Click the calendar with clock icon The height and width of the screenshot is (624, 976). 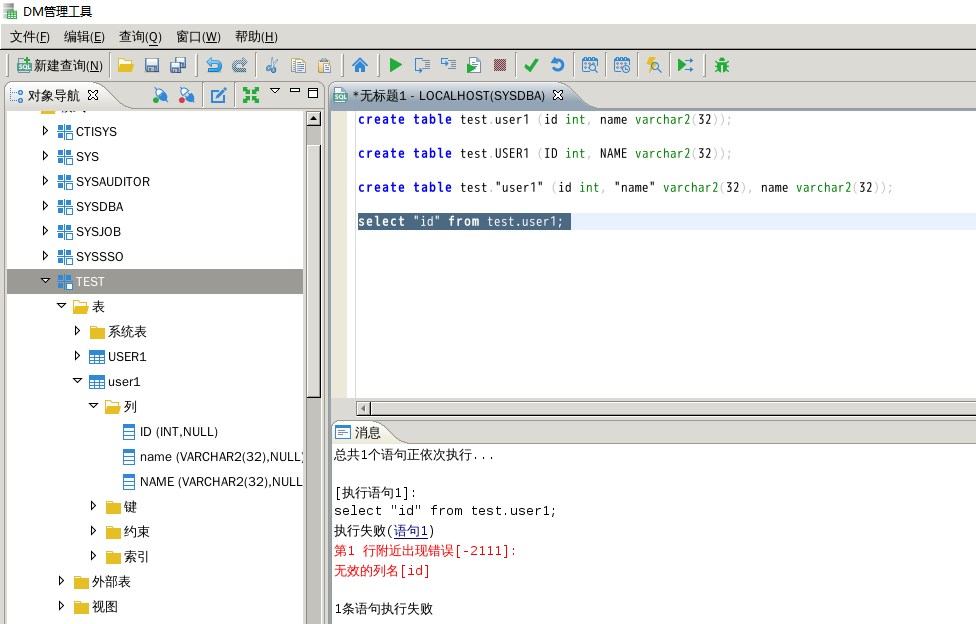click(x=622, y=65)
